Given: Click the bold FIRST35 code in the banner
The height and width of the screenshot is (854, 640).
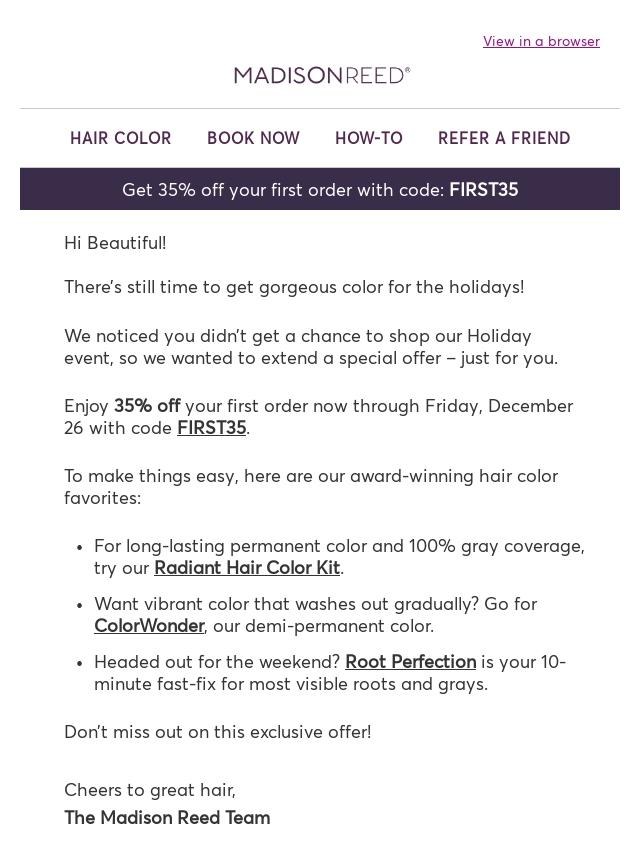Looking at the screenshot, I should tap(484, 189).
